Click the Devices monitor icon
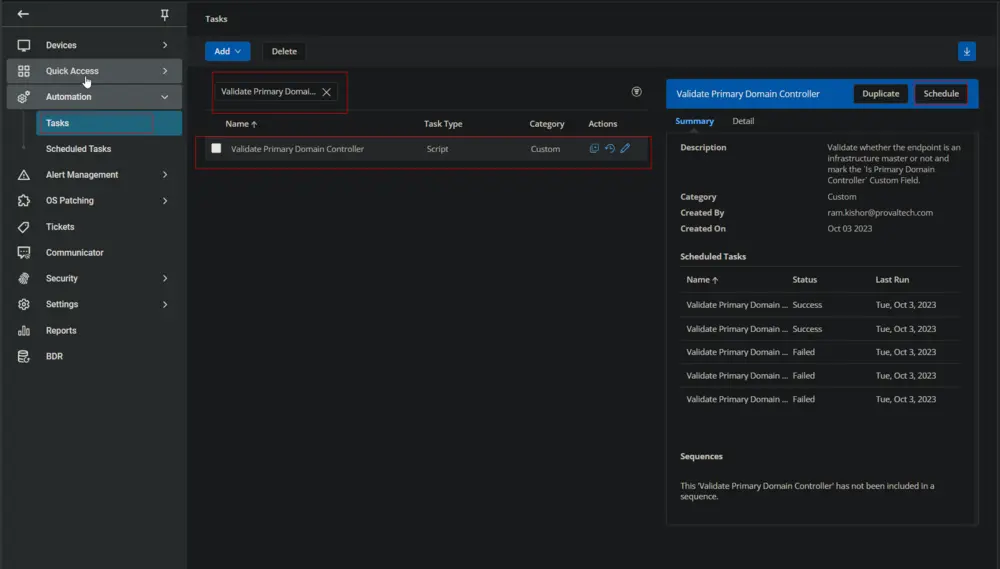The height and width of the screenshot is (569, 1000). [x=24, y=45]
